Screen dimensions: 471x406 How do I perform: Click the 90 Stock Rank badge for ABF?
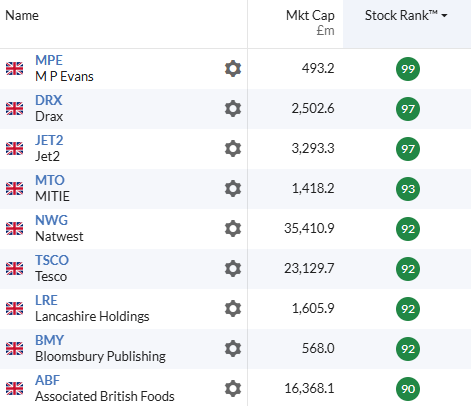pyautogui.click(x=408, y=389)
